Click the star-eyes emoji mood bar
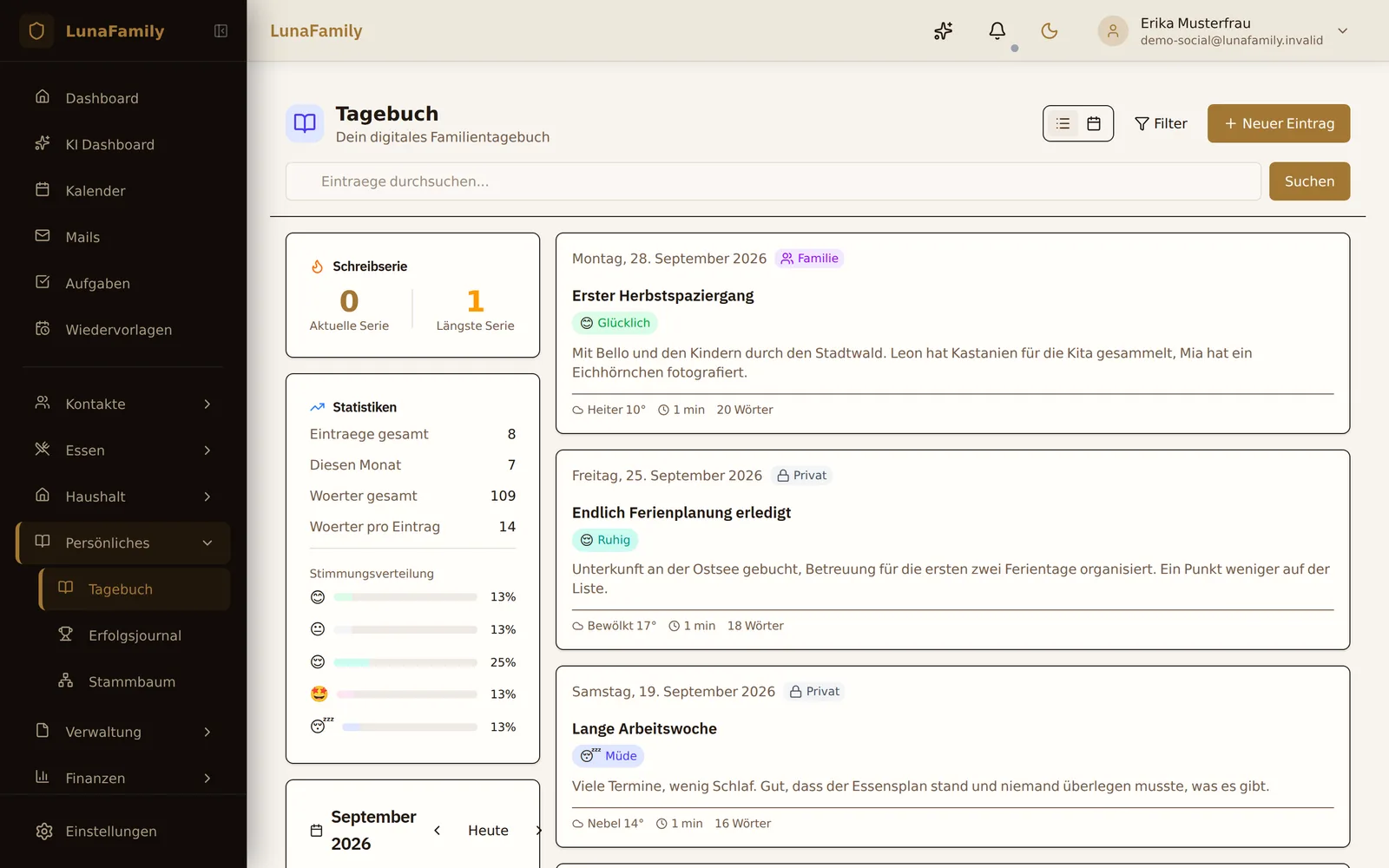Viewport: 1389px width, 868px height. (407, 694)
